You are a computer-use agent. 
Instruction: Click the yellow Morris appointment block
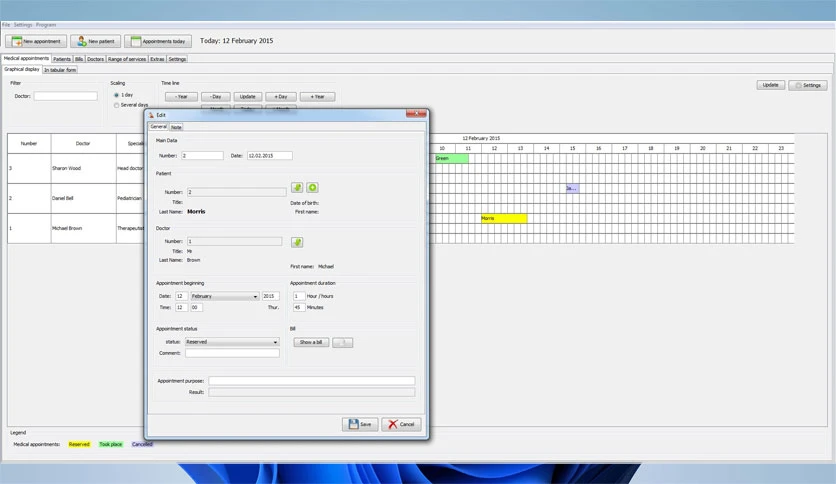click(x=504, y=219)
